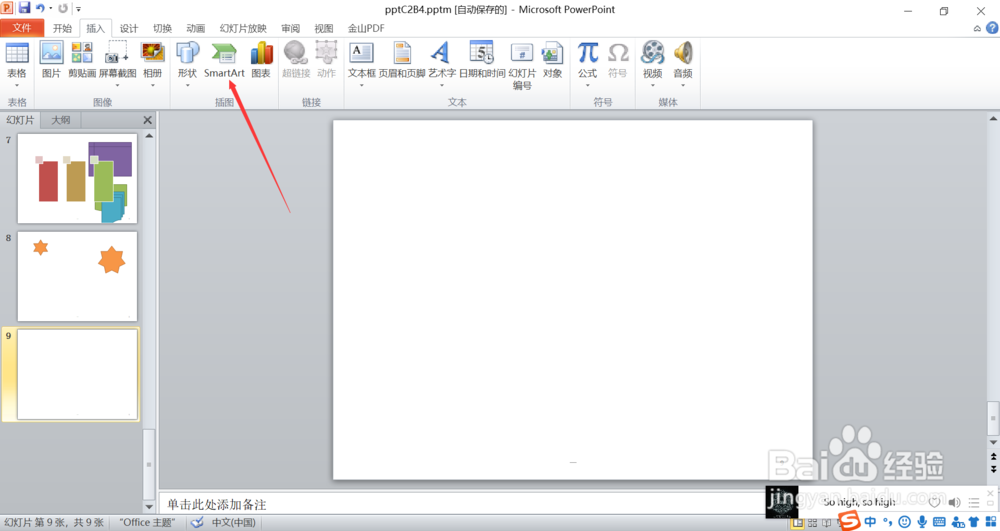1000x531 pixels.
Task: Open Sogou toolbox grid icon
Action: [x=990, y=522]
